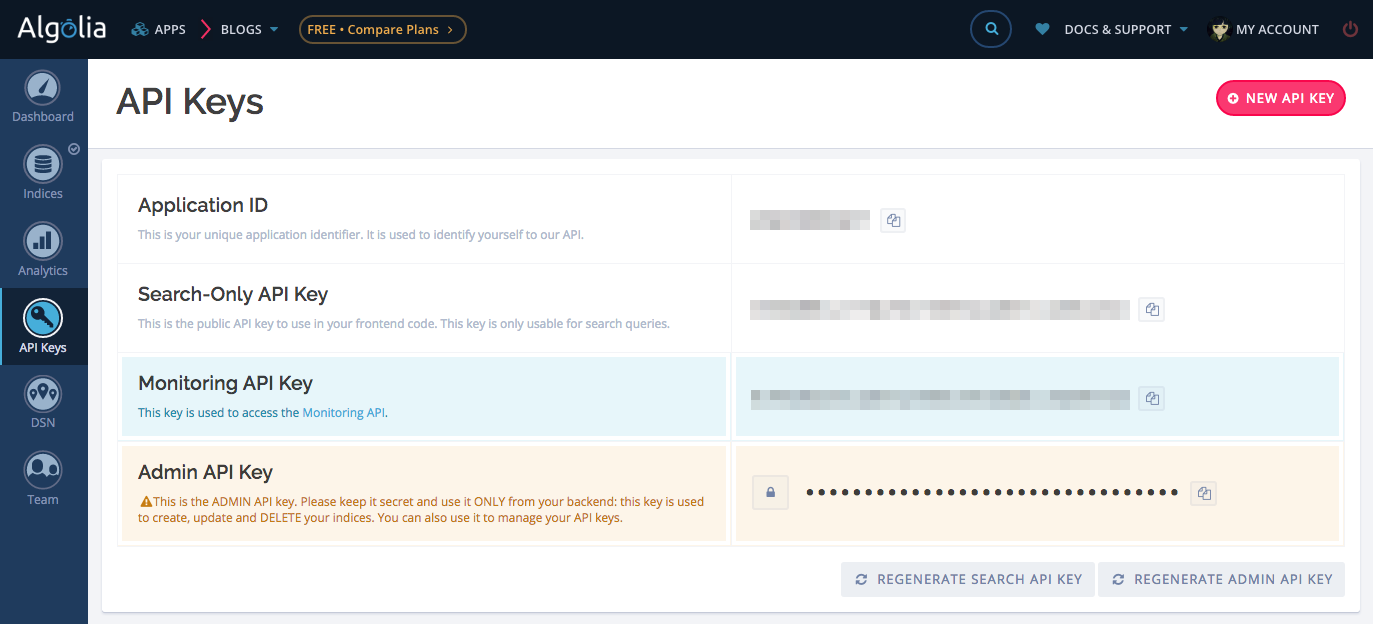The height and width of the screenshot is (624, 1373).
Task: Click the APPS cubes icon
Action: 140,30
